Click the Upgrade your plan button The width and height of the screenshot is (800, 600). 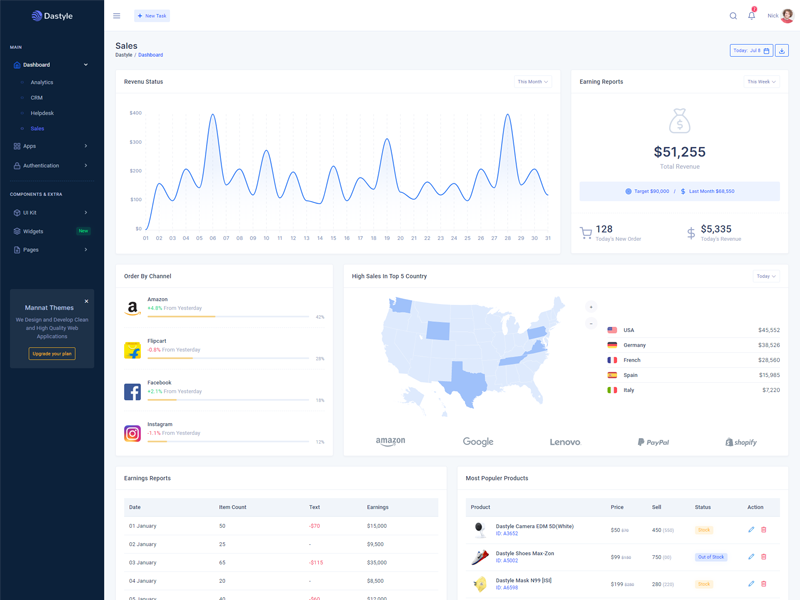(52, 354)
